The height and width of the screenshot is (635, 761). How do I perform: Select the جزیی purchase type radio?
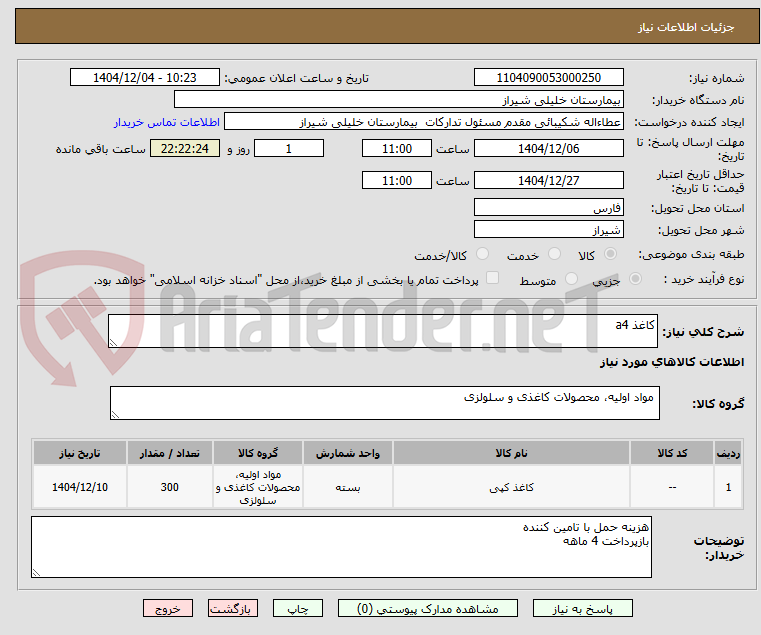pyautogui.click(x=635, y=279)
